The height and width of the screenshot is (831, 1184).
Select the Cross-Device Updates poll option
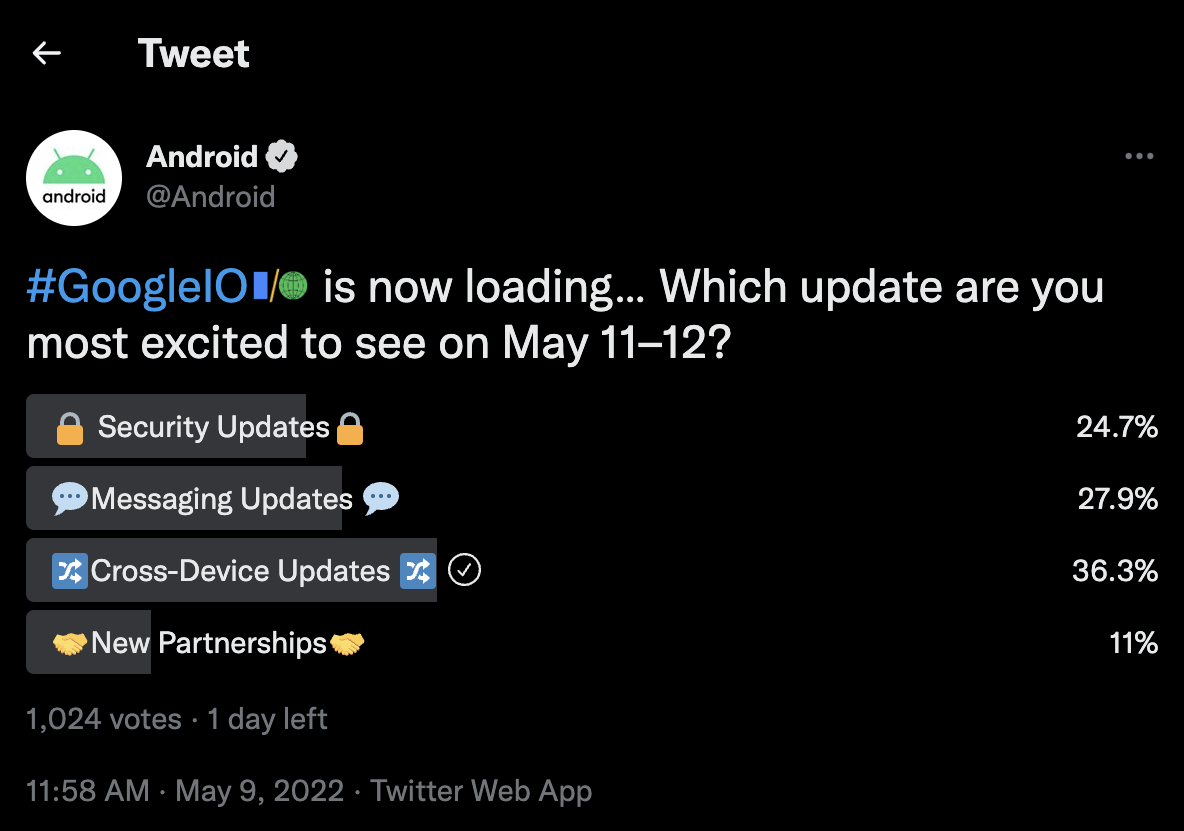pos(240,571)
